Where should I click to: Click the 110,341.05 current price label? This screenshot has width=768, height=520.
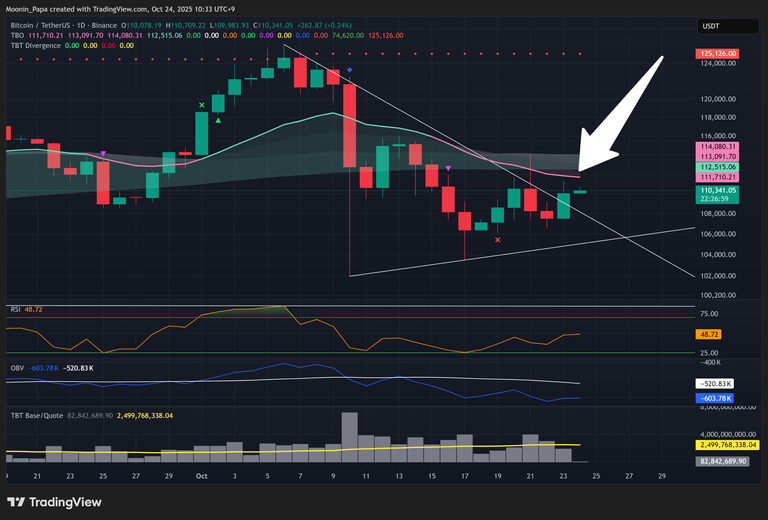716,190
